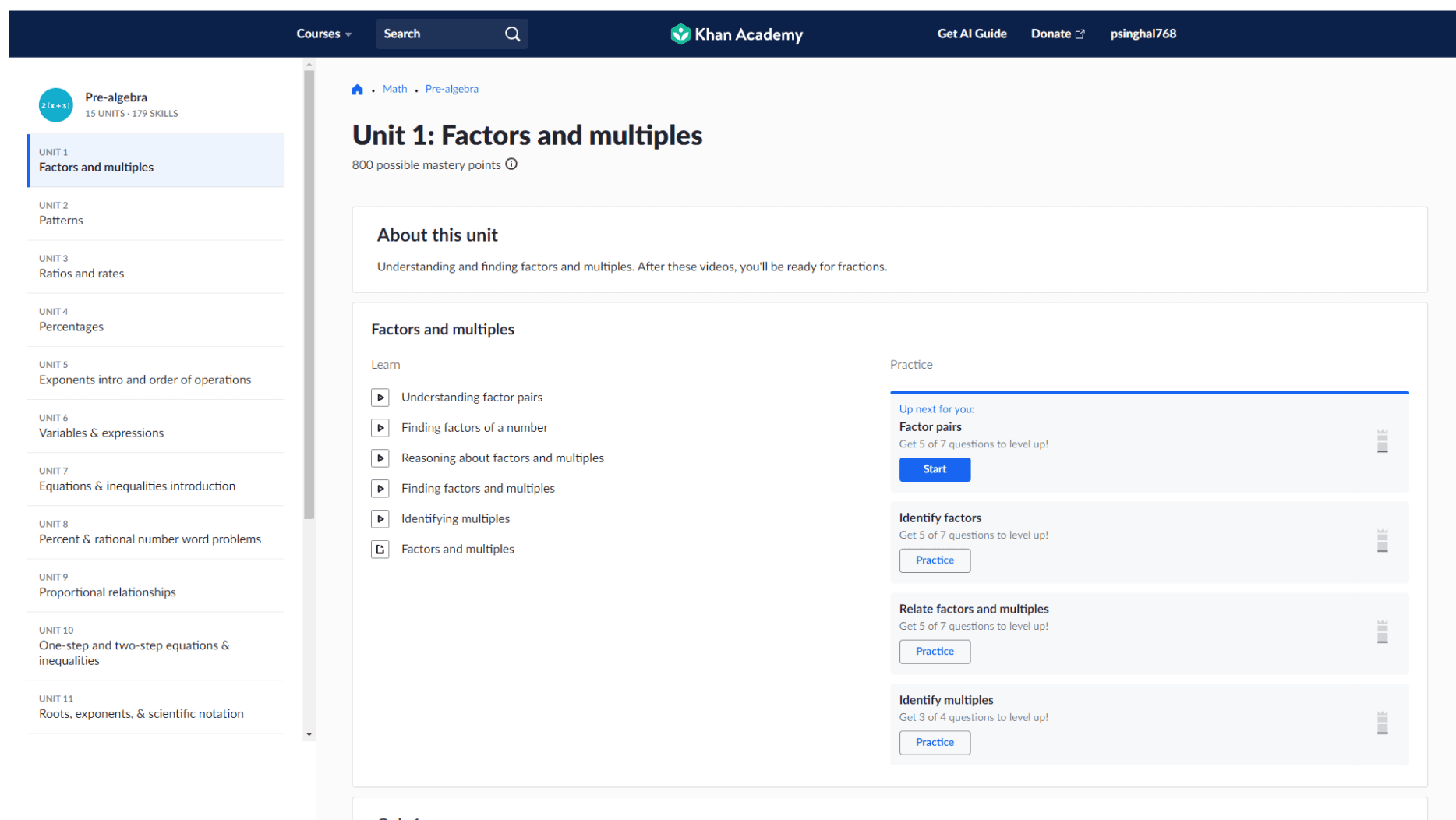Open Get AI Guide menu item

[971, 34]
